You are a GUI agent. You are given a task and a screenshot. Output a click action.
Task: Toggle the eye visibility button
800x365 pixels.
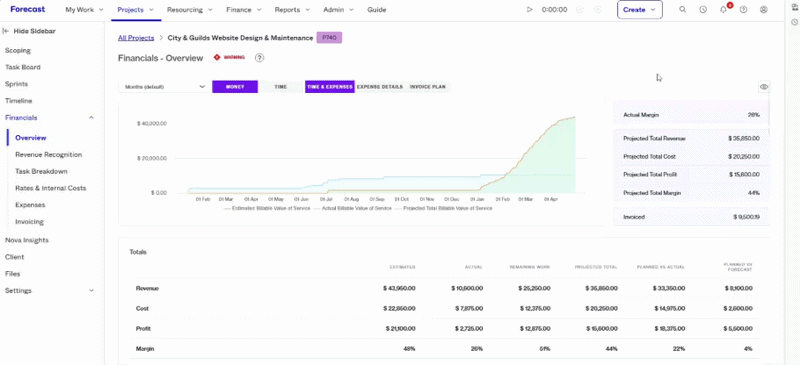pos(764,87)
